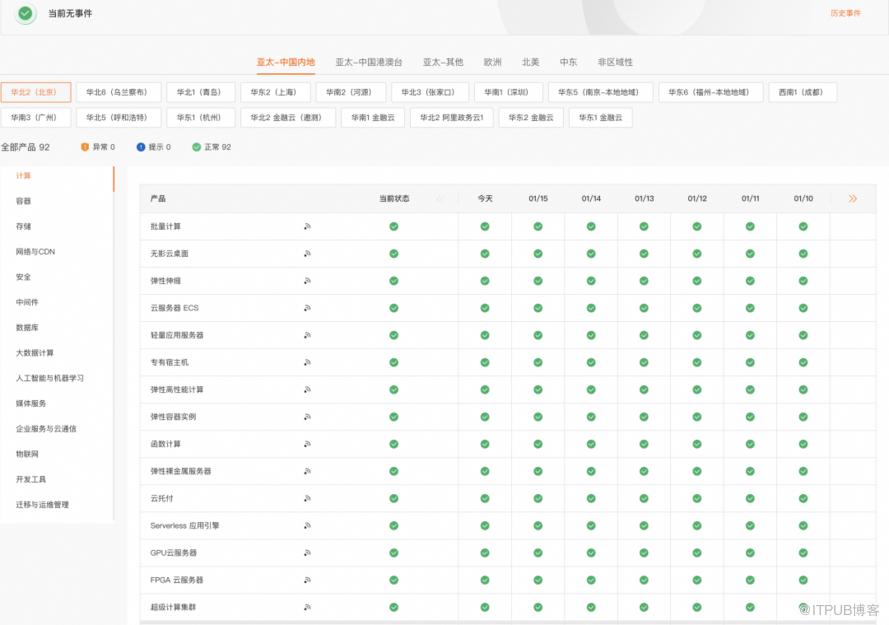Select region 华南3(广州)
889x625 pixels.
[x=36, y=117]
